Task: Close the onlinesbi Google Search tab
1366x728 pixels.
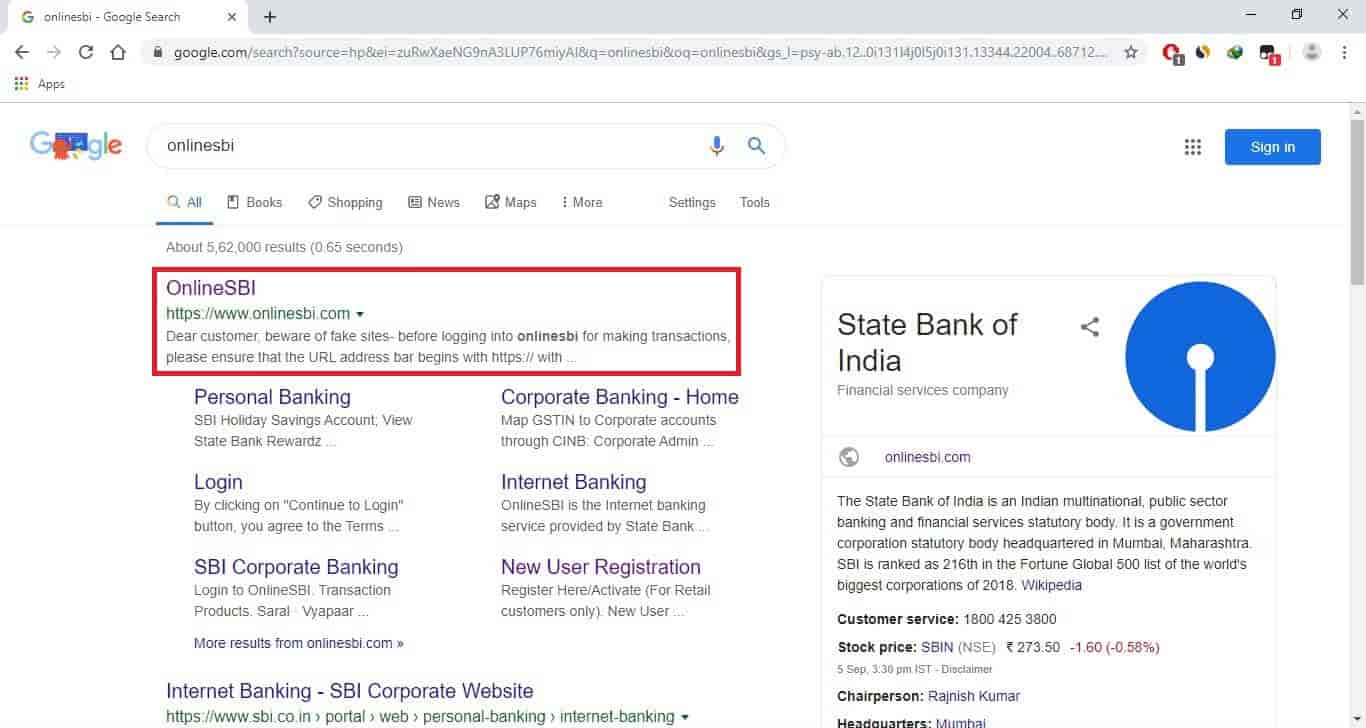Action: pos(232,17)
